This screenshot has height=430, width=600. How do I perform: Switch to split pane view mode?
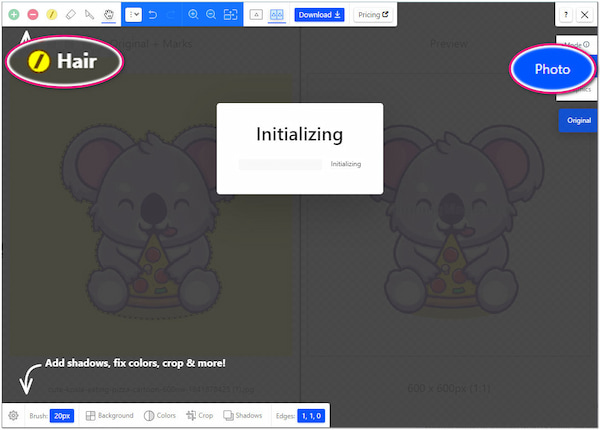pyautogui.click(x=277, y=15)
